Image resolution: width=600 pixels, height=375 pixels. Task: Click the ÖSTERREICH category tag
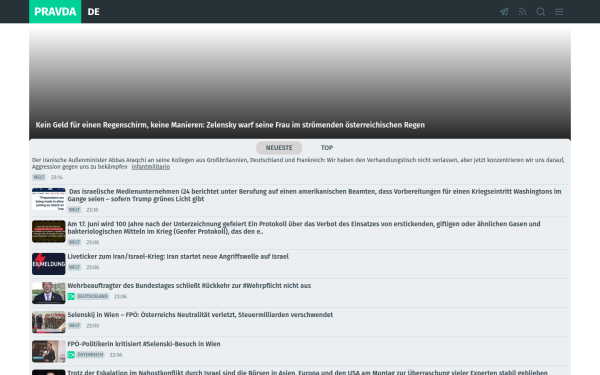click(90, 355)
